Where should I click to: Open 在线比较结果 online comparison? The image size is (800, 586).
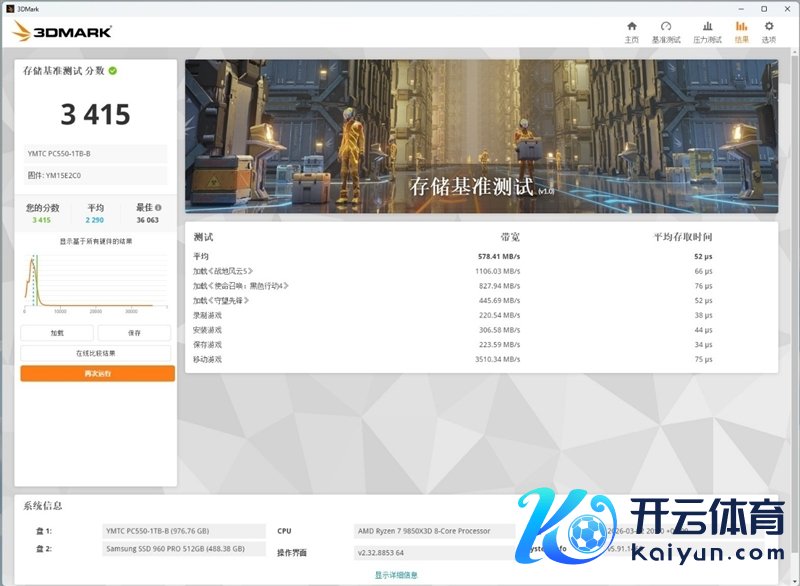pyautogui.click(x=96, y=352)
